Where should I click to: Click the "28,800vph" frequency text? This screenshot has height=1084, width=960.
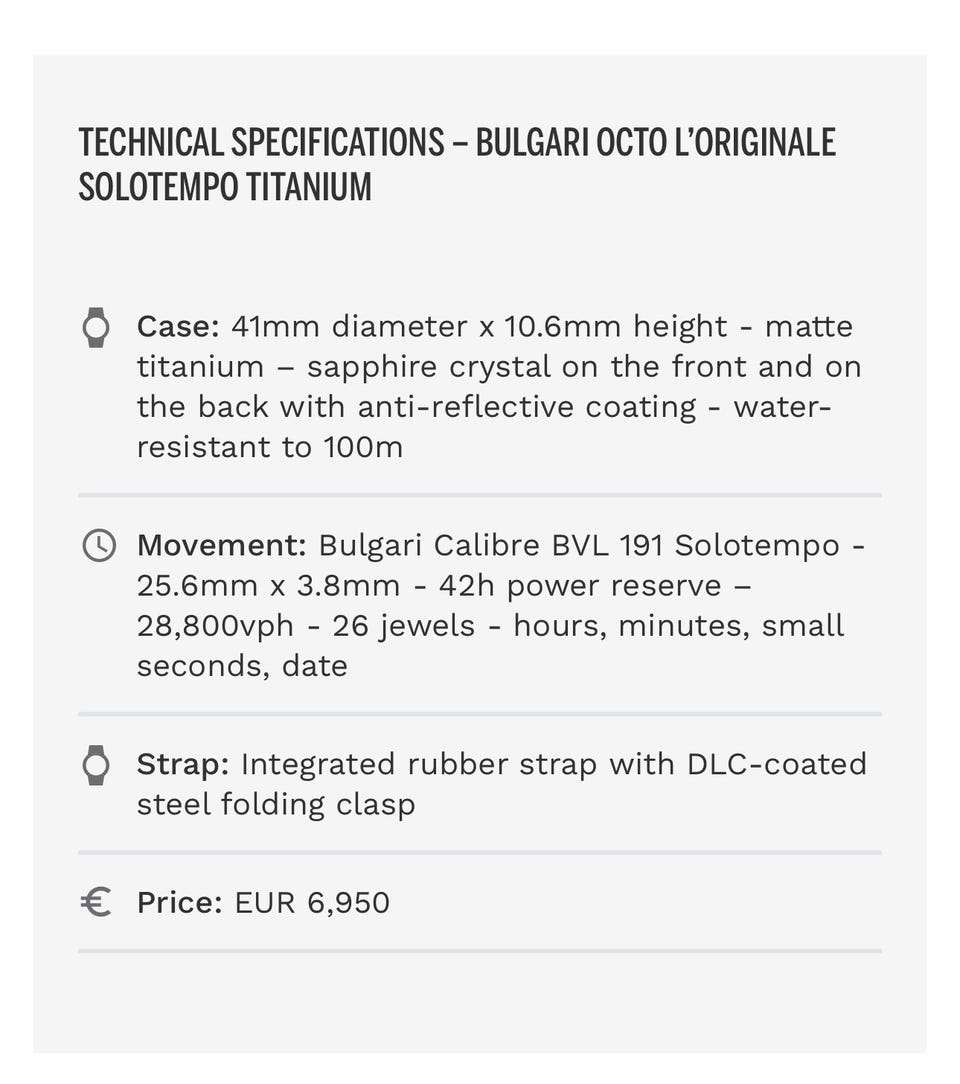pyautogui.click(x=215, y=626)
